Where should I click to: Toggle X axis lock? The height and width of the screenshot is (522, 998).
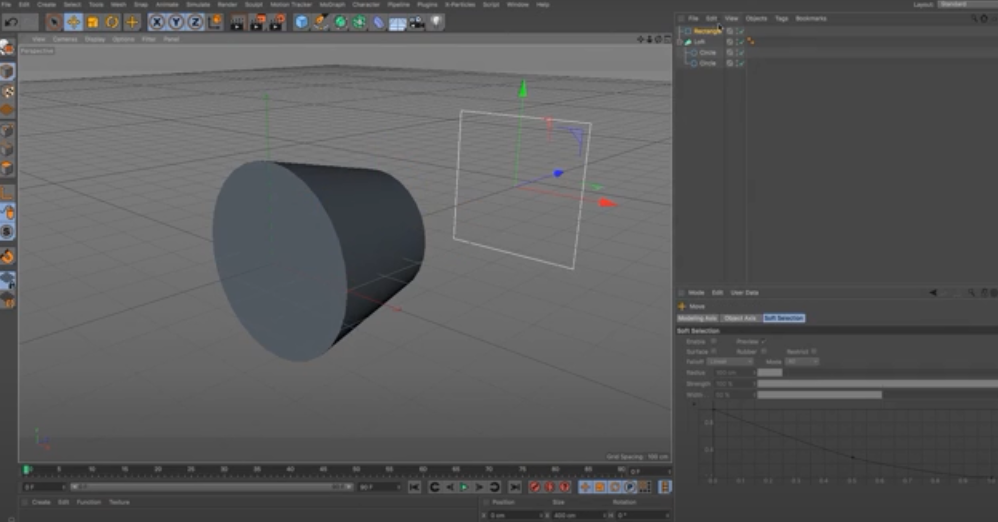click(157, 22)
